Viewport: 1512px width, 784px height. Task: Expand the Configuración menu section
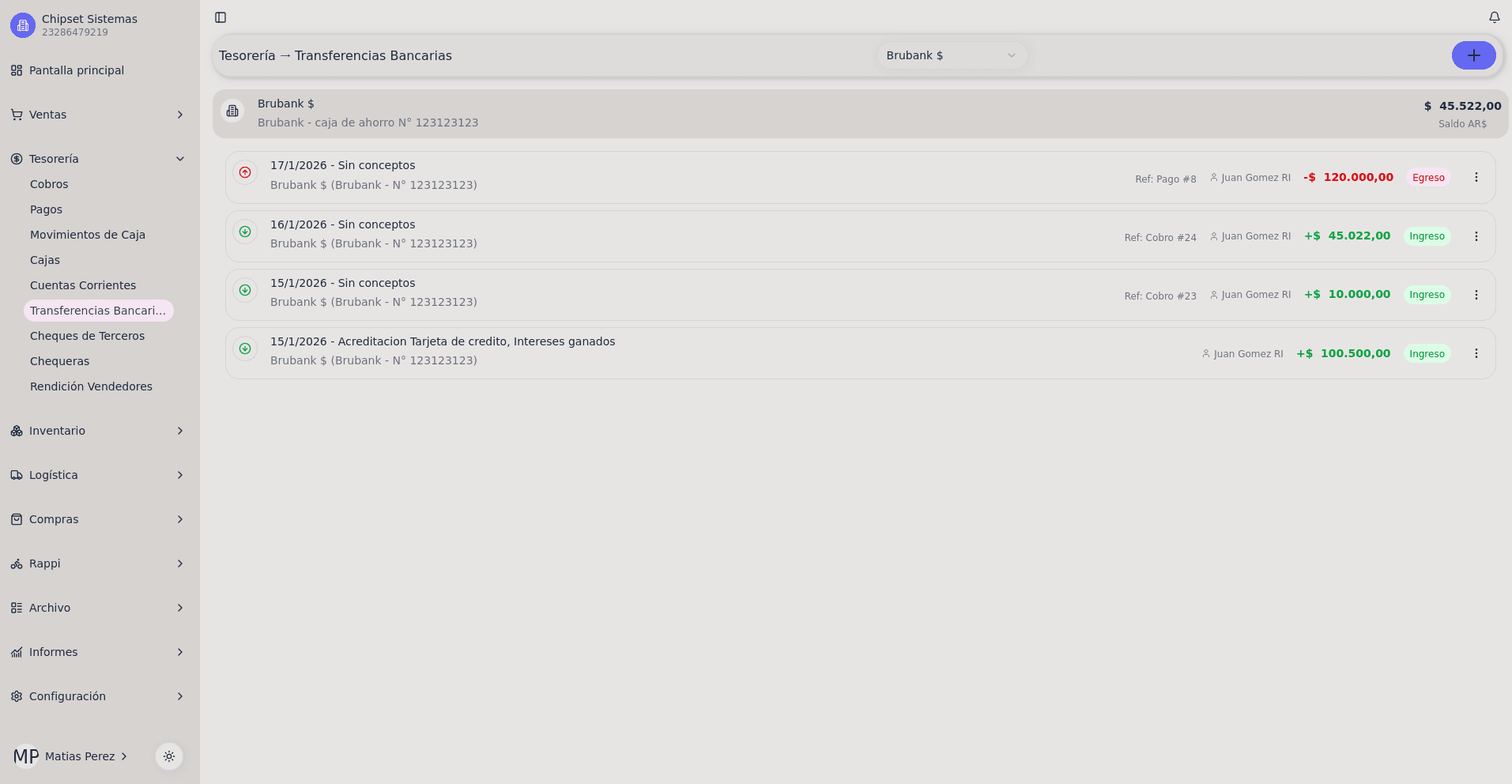click(x=100, y=696)
